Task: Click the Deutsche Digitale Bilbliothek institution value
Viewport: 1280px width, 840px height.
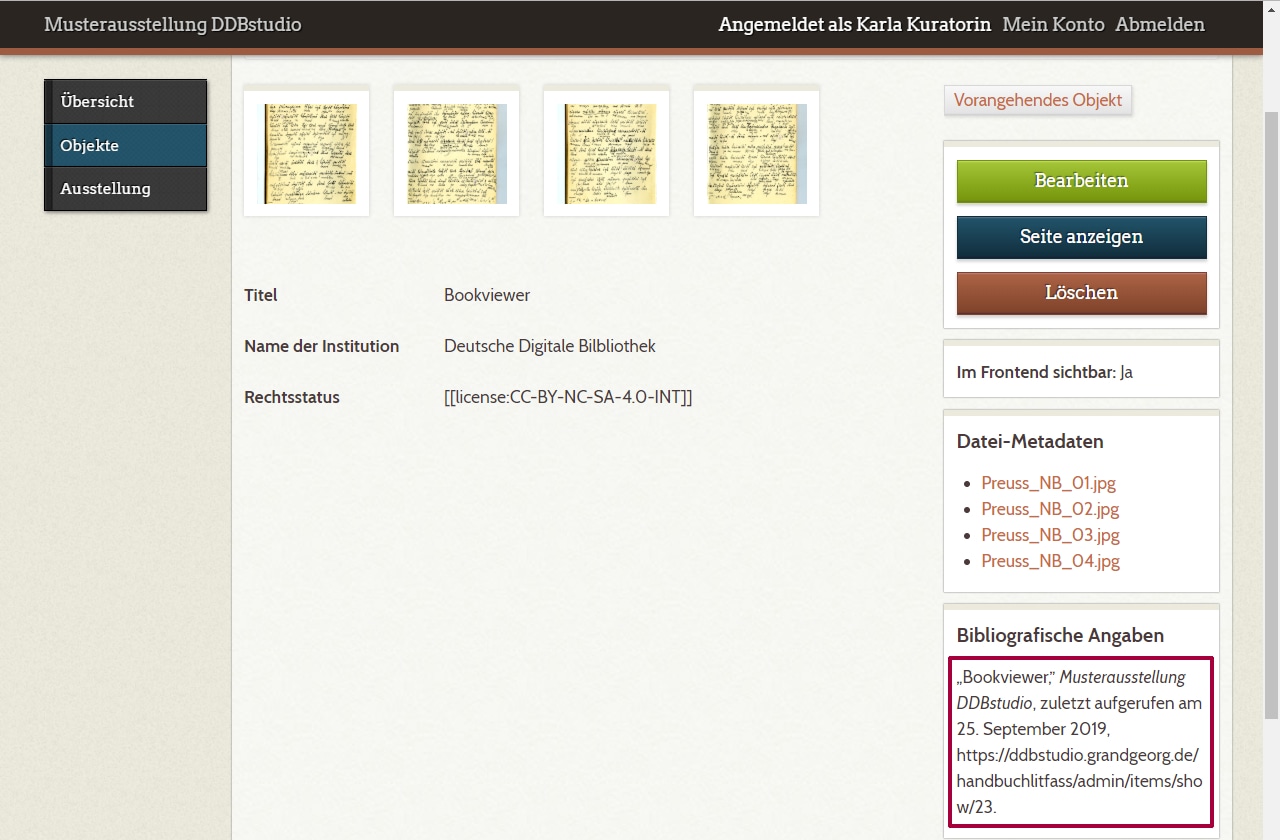Action: pos(550,346)
